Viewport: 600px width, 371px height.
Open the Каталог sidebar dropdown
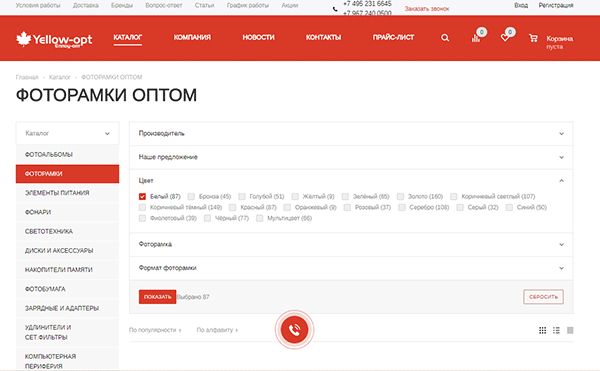(x=67, y=133)
